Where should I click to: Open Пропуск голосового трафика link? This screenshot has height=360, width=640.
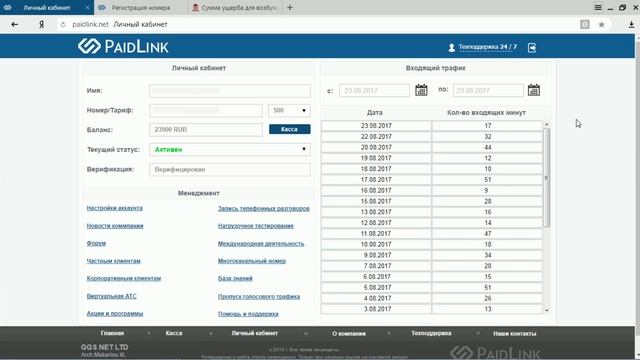pyautogui.click(x=259, y=297)
